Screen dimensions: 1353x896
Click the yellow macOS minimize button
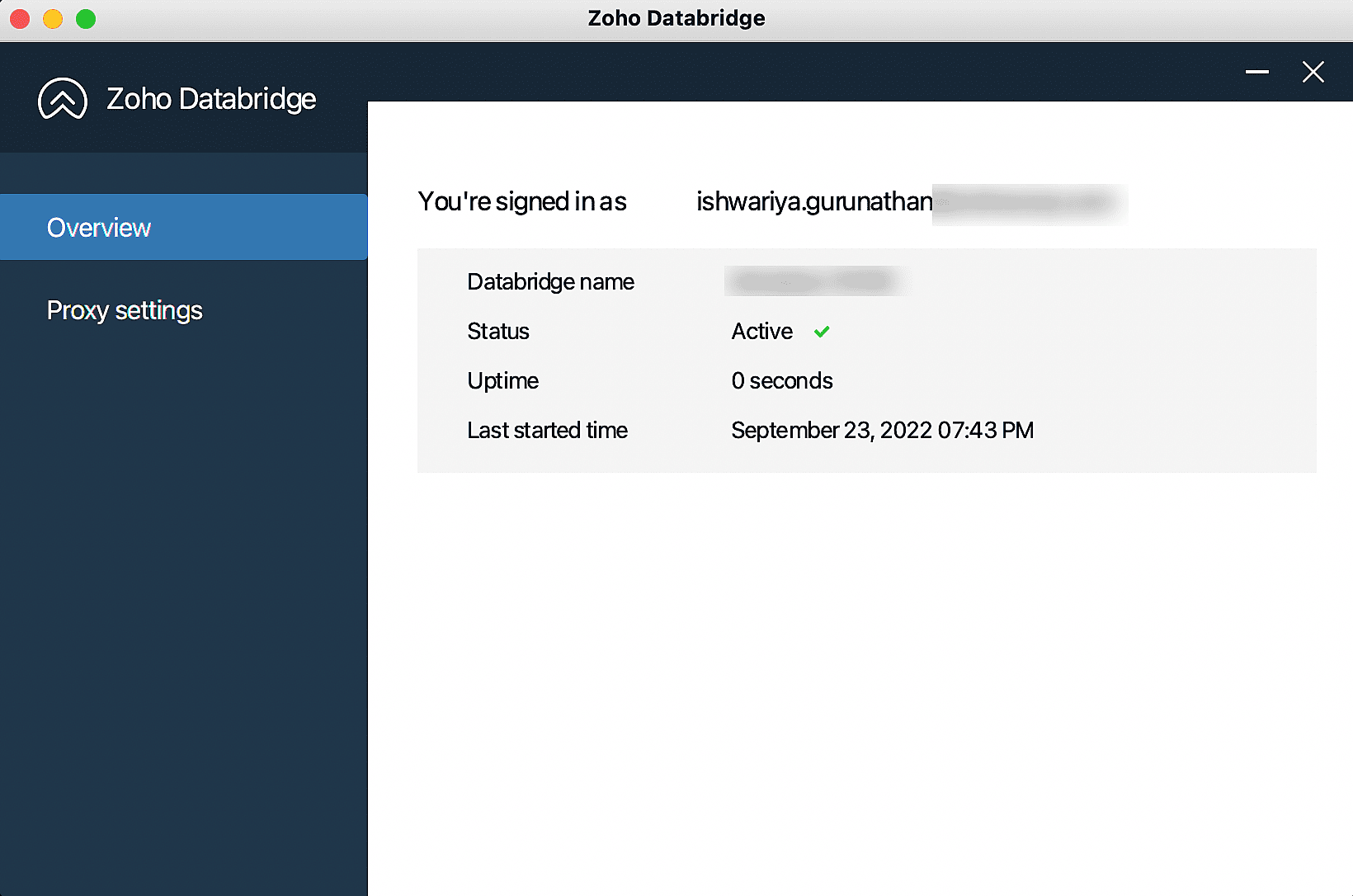(x=53, y=18)
